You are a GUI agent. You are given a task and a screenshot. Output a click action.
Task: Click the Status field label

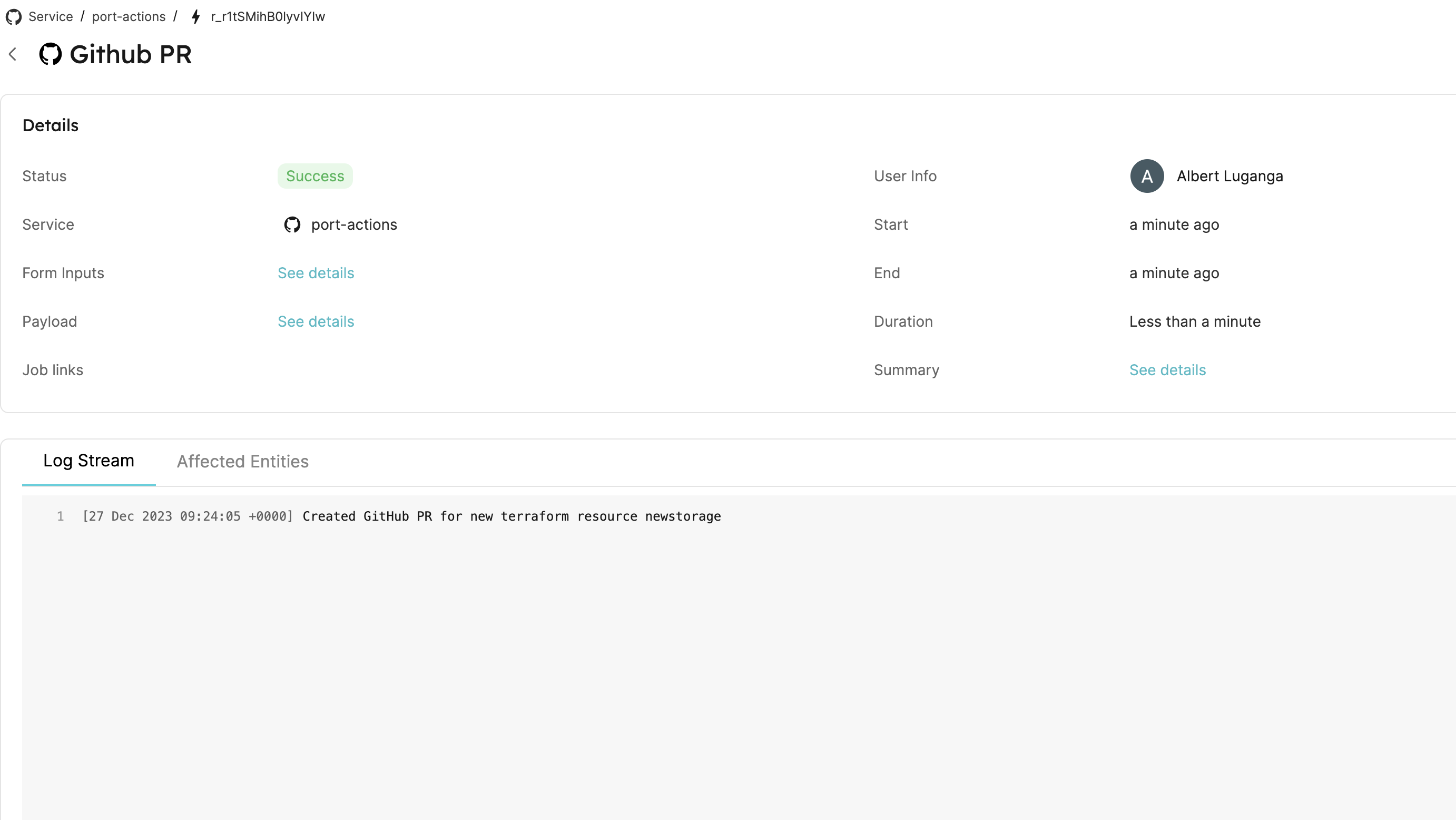click(x=44, y=176)
